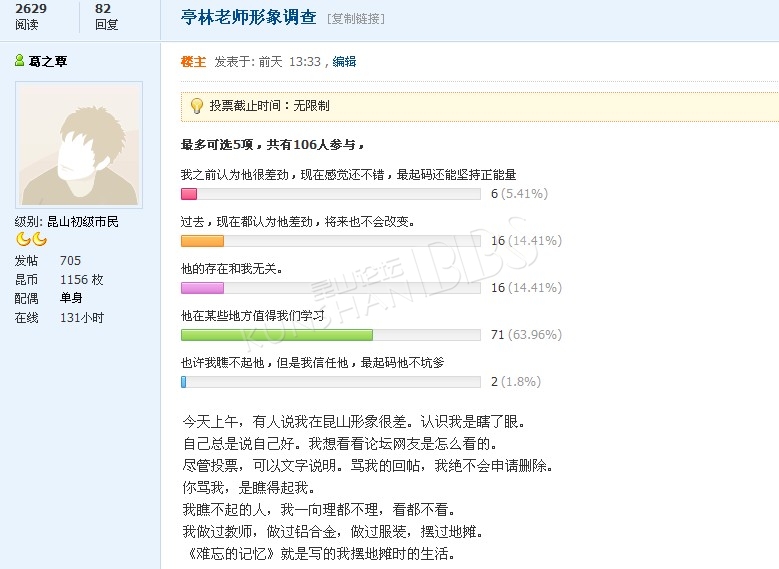Screen dimensions: 779x569
Task: Click the text 最多可选5项，共有106人参与
Action: pos(272,145)
